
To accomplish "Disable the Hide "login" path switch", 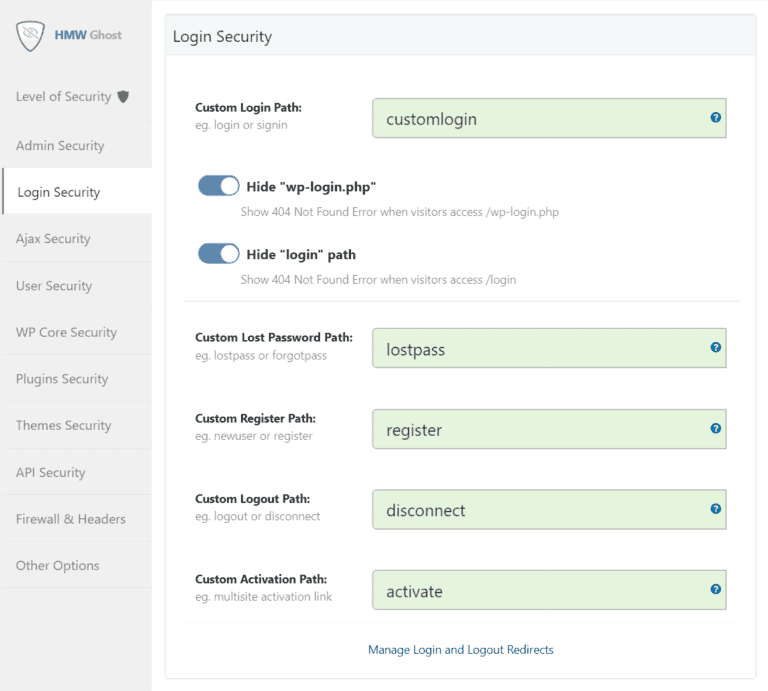I will tap(219, 254).
